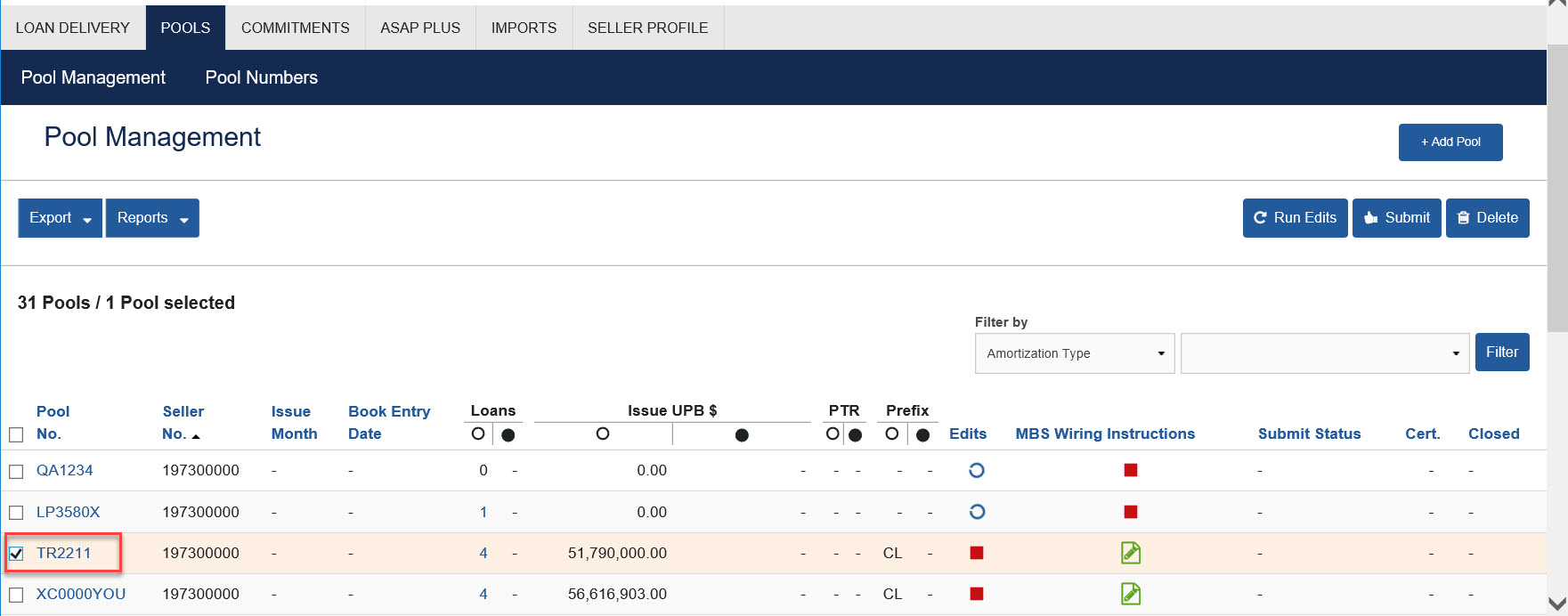
Task: Open the ASAP Plus tab
Action: pos(420,28)
